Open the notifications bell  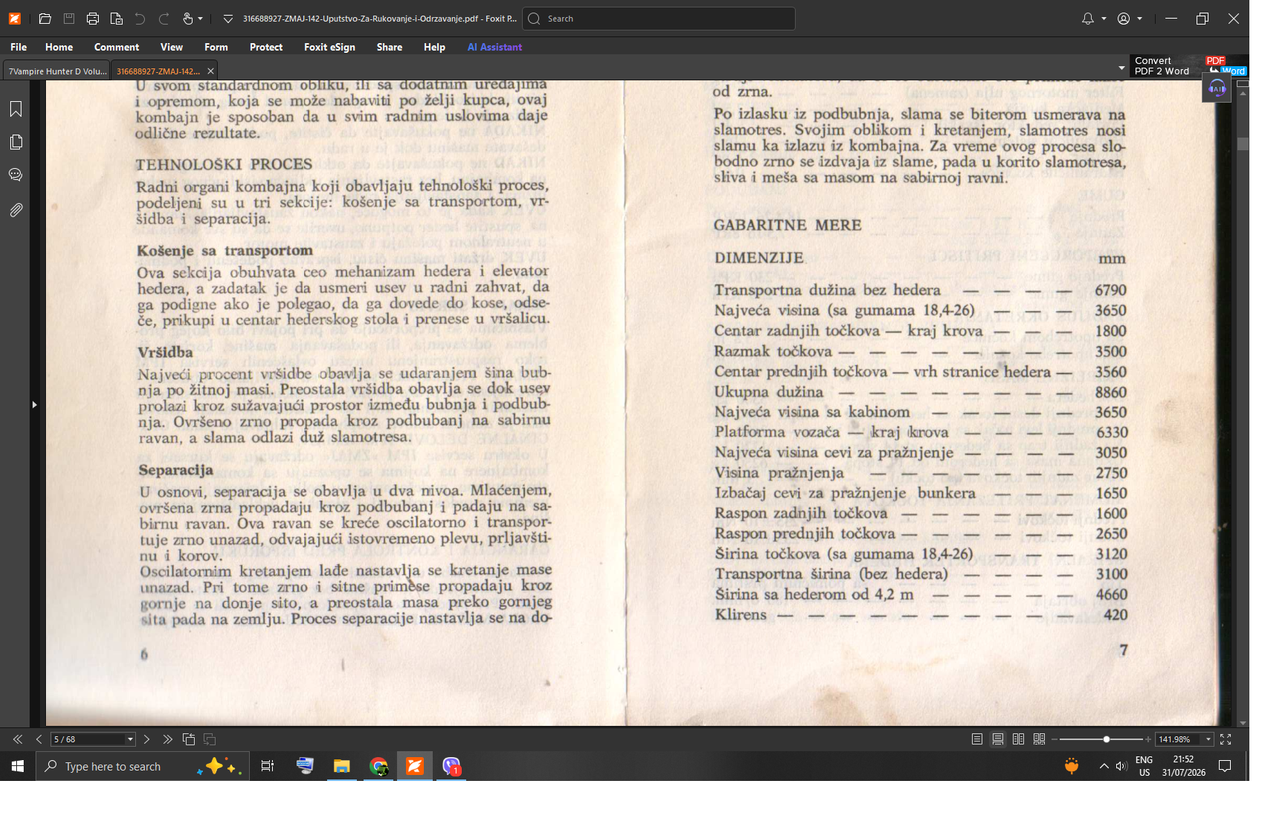pyautogui.click(x=1088, y=18)
